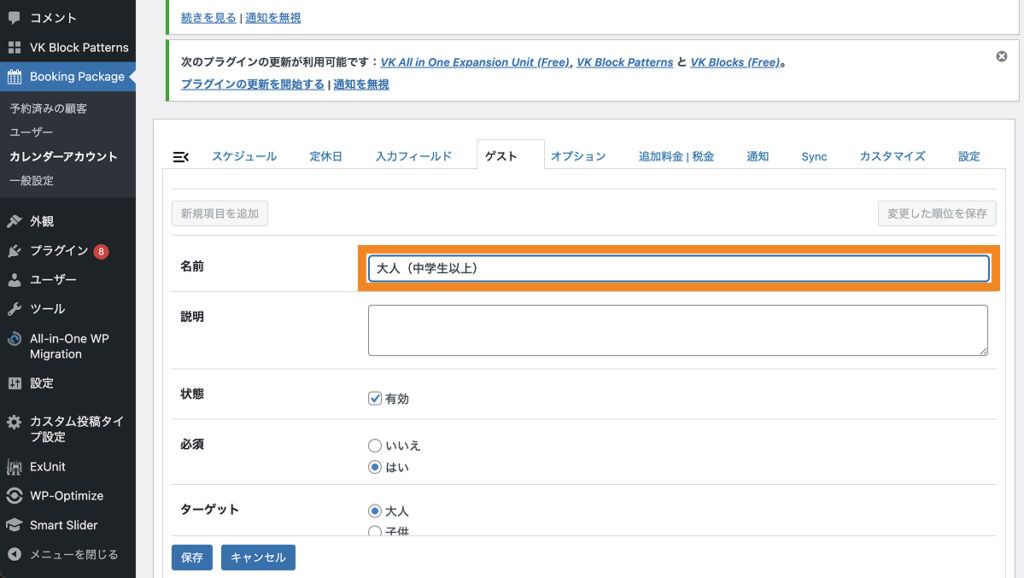Viewport: 1024px width, 578px height.
Task: Click the 保存 save button
Action: (191, 557)
